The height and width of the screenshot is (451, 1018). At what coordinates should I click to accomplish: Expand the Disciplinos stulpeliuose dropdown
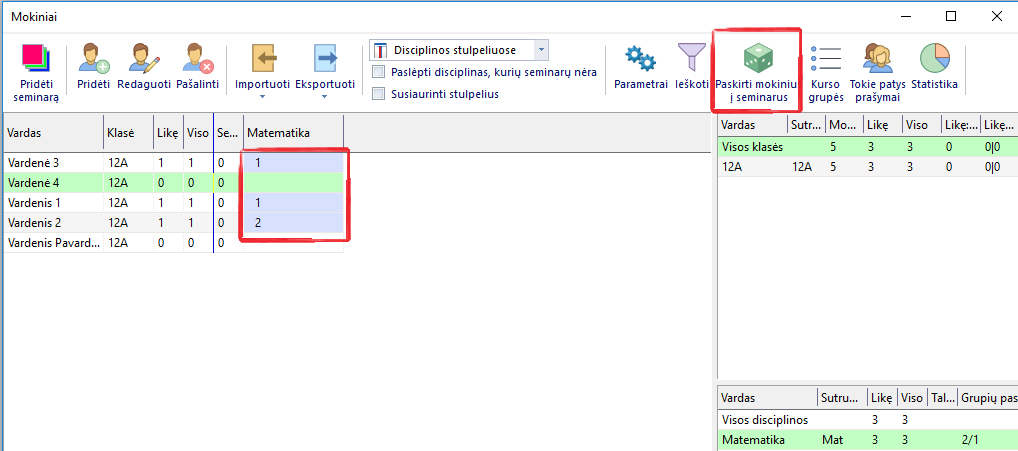pos(541,50)
